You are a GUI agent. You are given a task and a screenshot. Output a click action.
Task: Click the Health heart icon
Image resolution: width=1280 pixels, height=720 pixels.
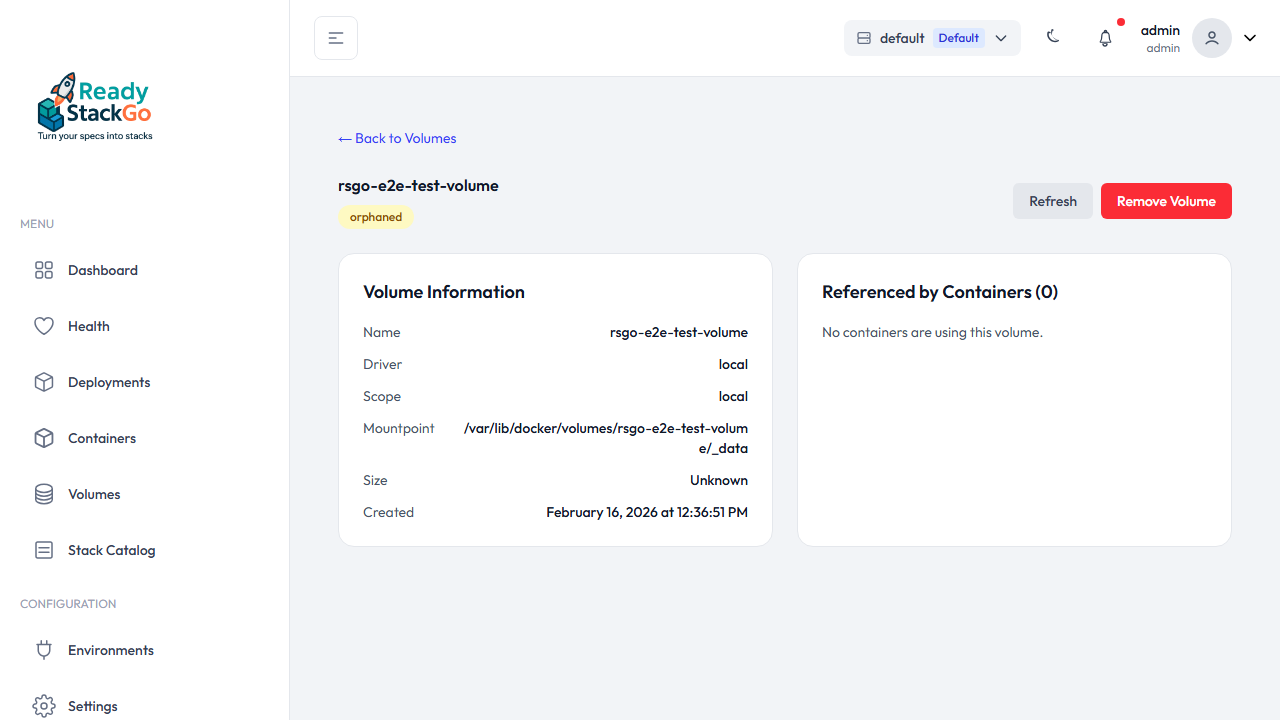click(x=43, y=326)
